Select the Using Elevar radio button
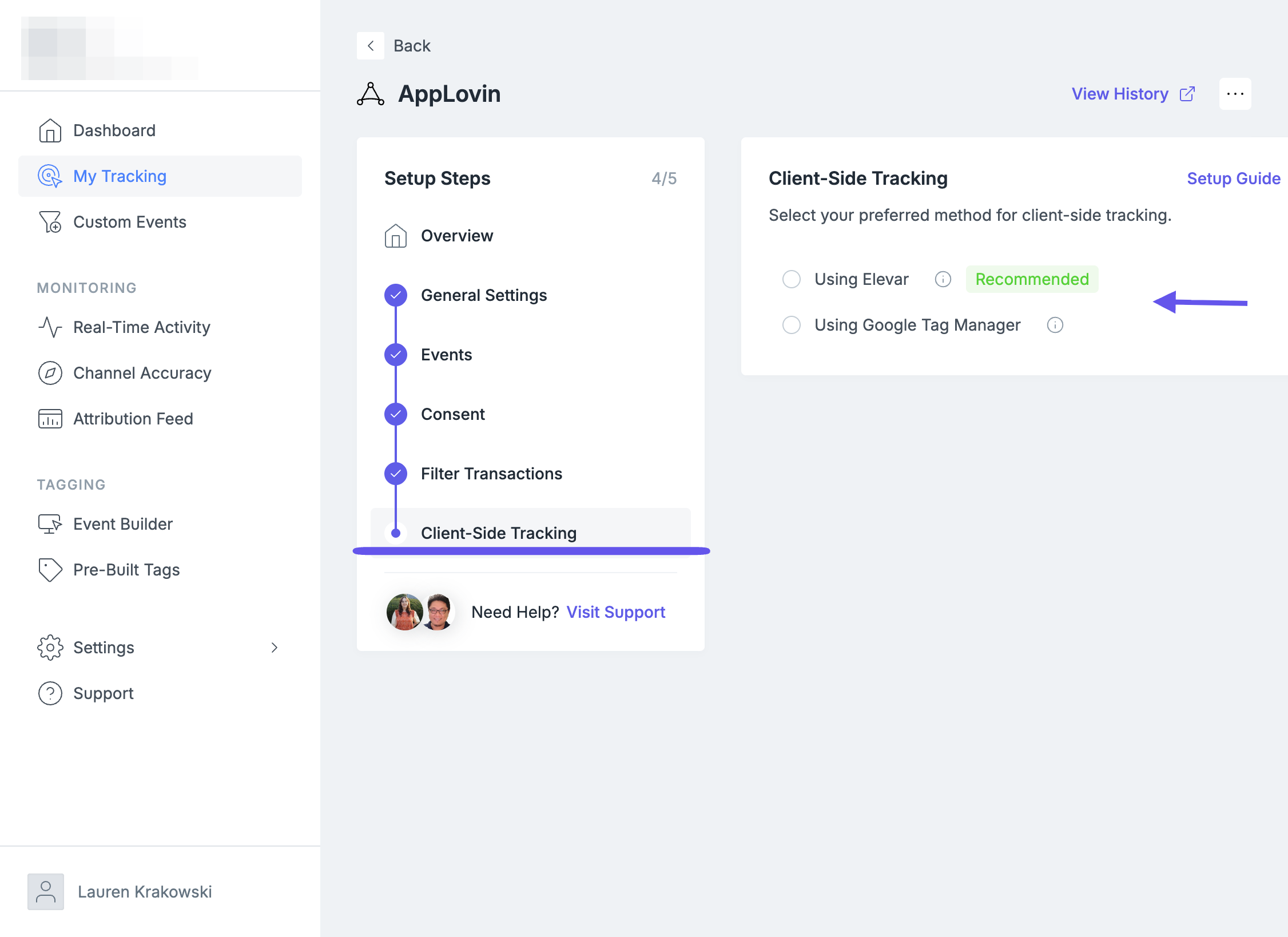Screen dimensions: 1288x937 tap(792, 279)
